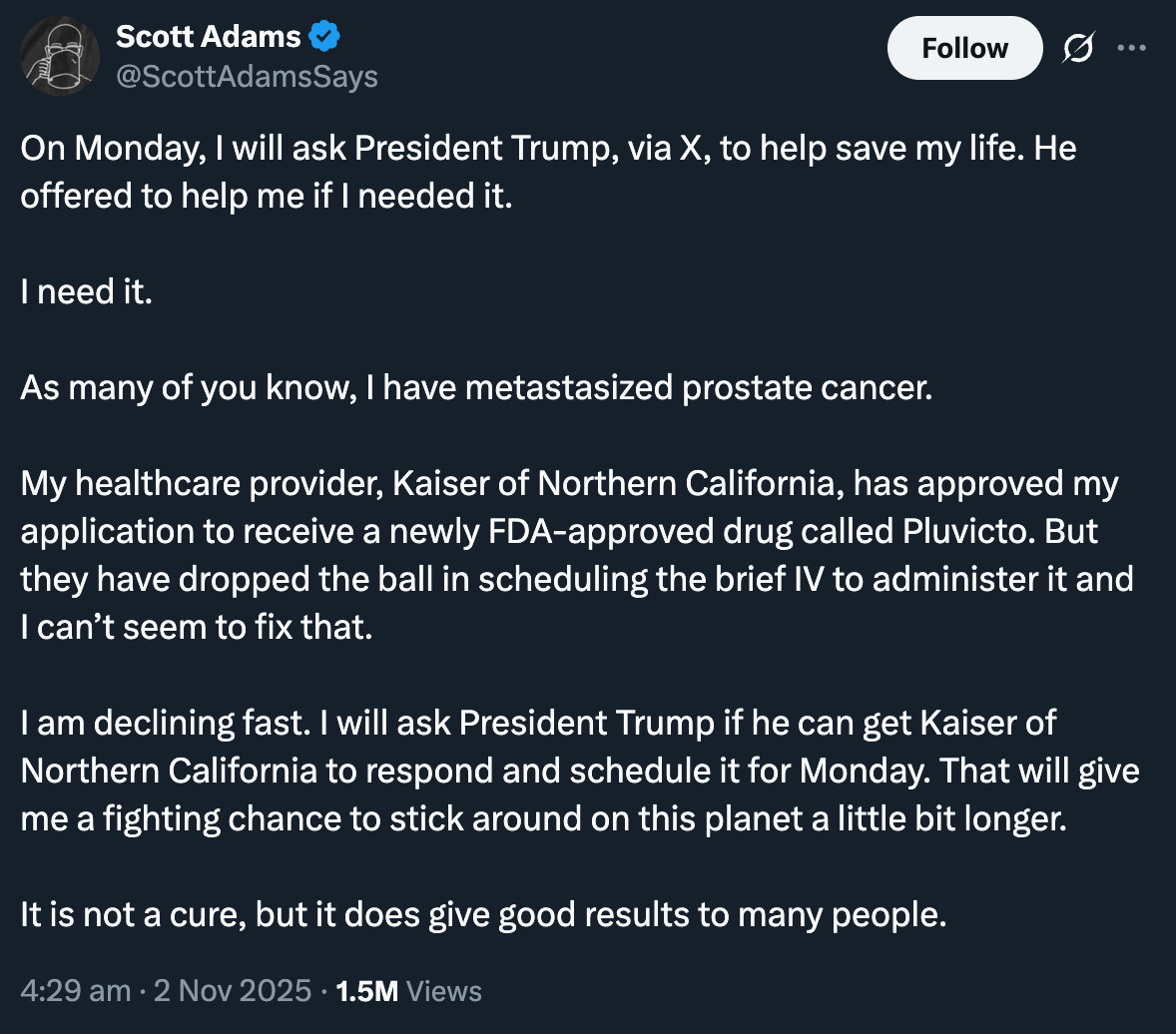
Task: Follow @ScottAdamsSays
Action: (x=963, y=47)
